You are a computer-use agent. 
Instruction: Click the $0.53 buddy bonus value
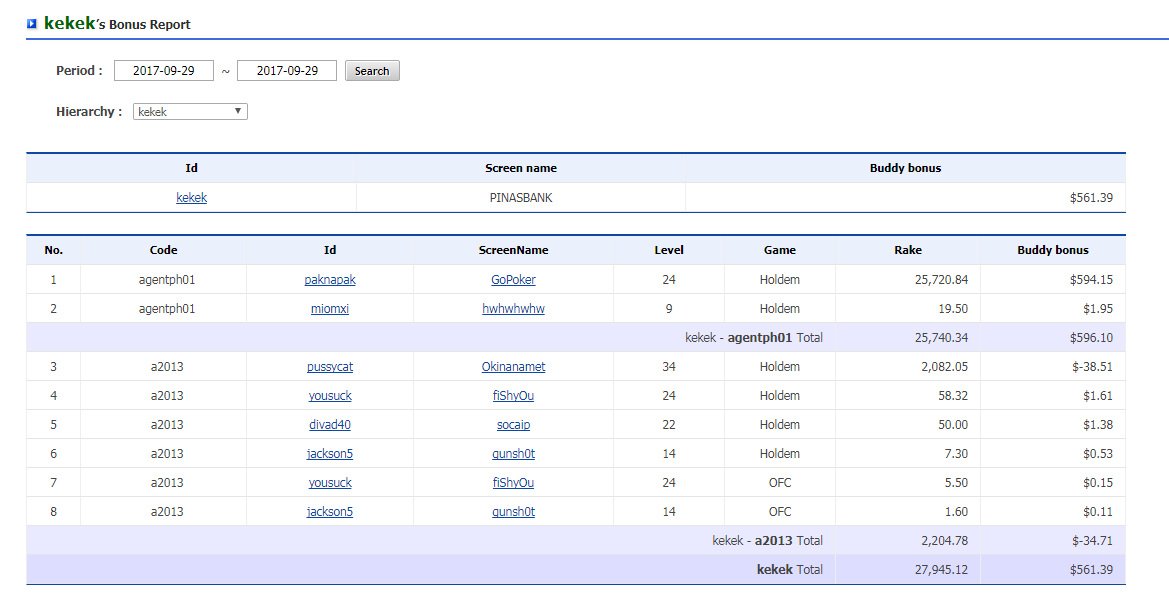tap(1098, 454)
